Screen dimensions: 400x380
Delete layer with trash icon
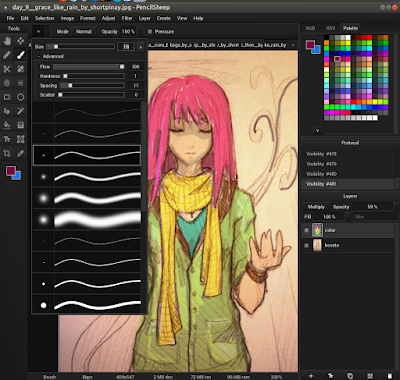(x=390, y=376)
